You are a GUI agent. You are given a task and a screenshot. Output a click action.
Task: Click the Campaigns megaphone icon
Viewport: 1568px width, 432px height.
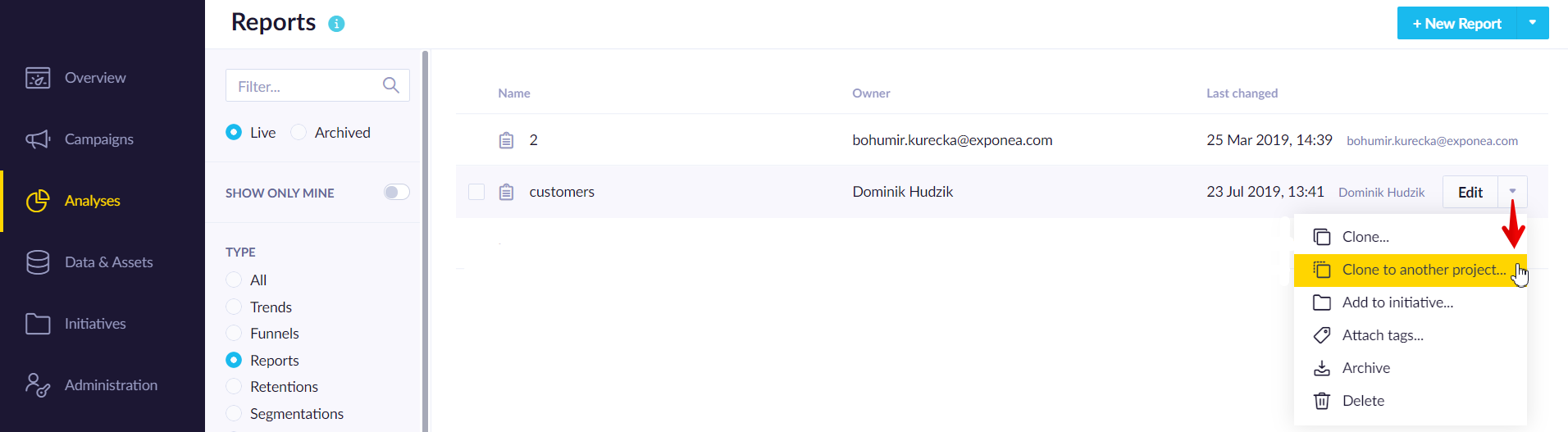tap(38, 139)
